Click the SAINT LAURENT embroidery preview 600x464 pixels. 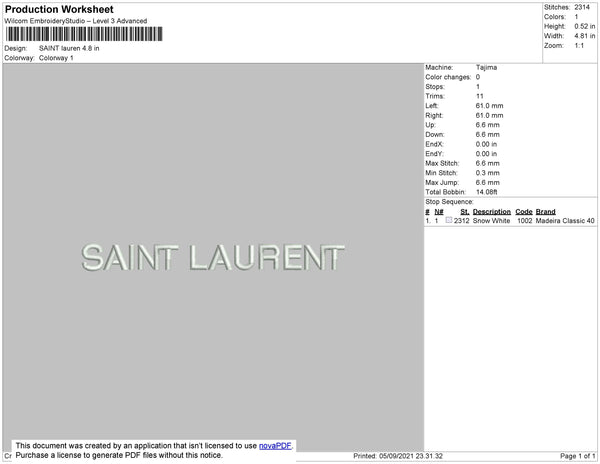click(x=213, y=257)
